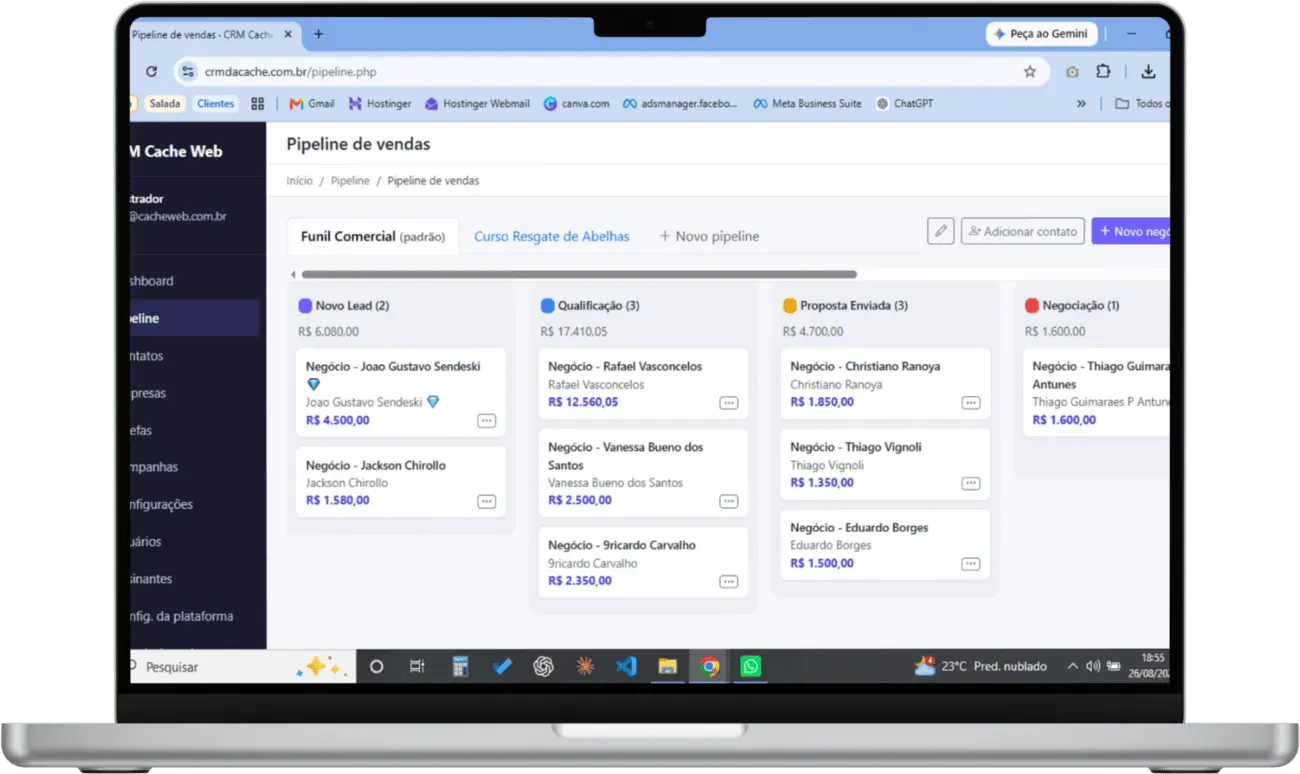This screenshot has height=774, width=1300.
Task: Open options menu on 9ricardo Carvalho card
Action: coord(729,581)
